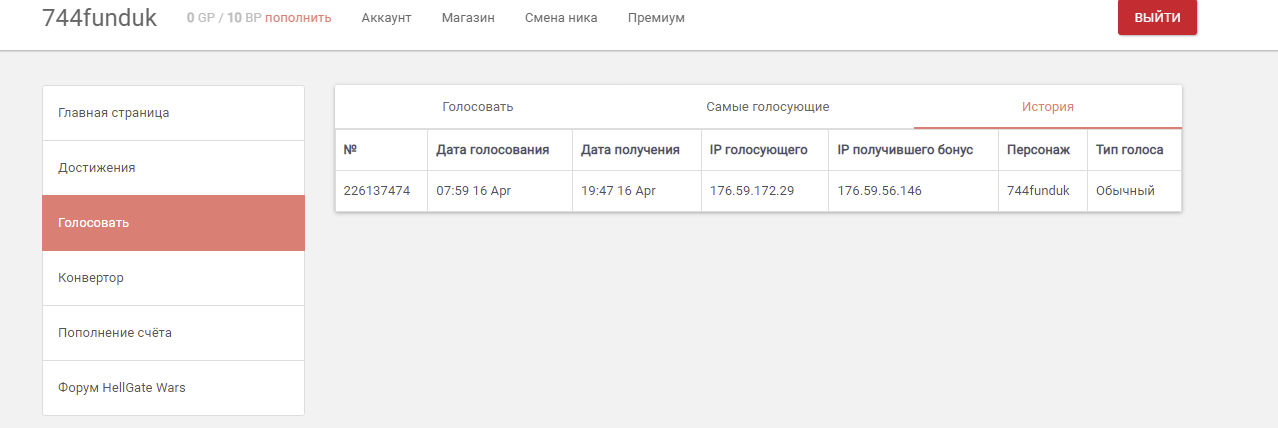Open the Аккаунт menu item

(386, 18)
